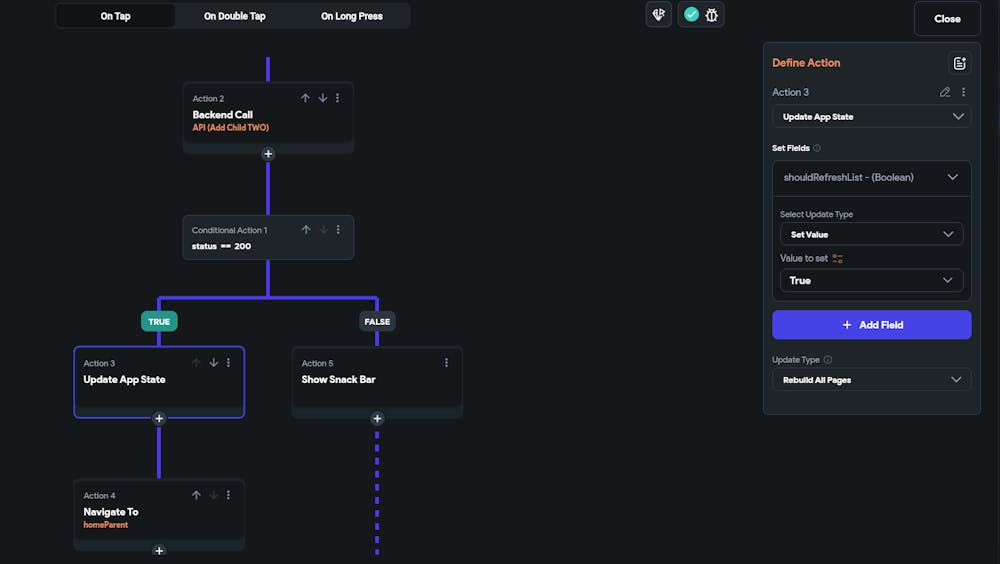Select the TRUE branch label
This screenshot has width=1000, height=564.
pos(159,322)
